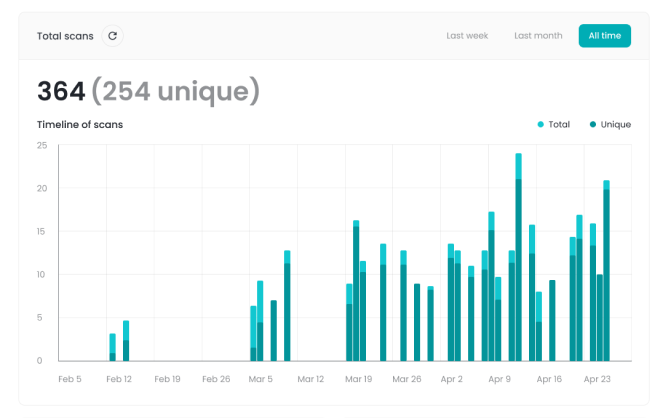Toggle the Total series legend label
This screenshot has width=668, height=418.
(x=559, y=125)
